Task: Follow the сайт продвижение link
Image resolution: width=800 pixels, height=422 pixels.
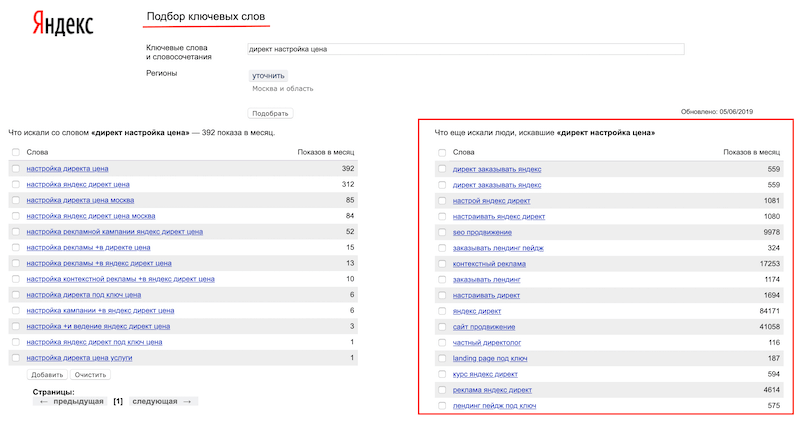Action: tap(484, 327)
